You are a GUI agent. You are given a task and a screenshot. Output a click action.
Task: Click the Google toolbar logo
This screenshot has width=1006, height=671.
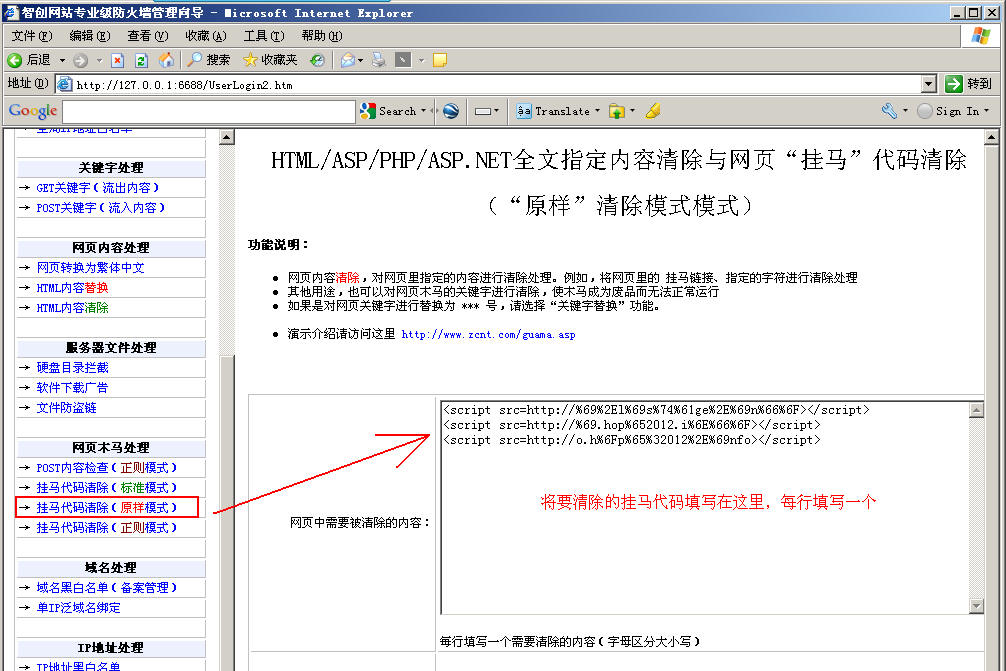pyautogui.click(x=33, y=111)
